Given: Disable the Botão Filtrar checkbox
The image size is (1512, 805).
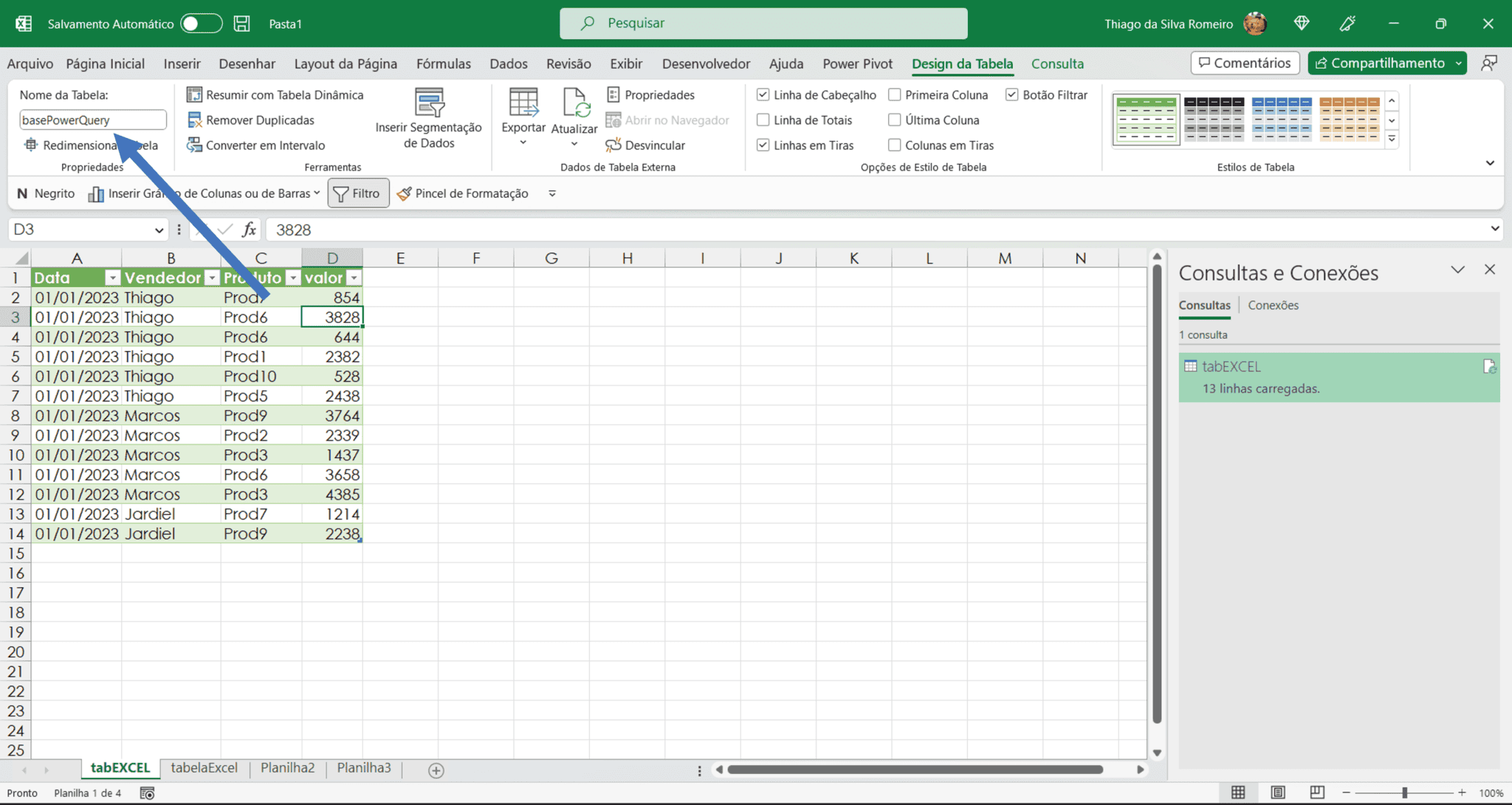Looking at the screenshot, I should click(1012, 94).
